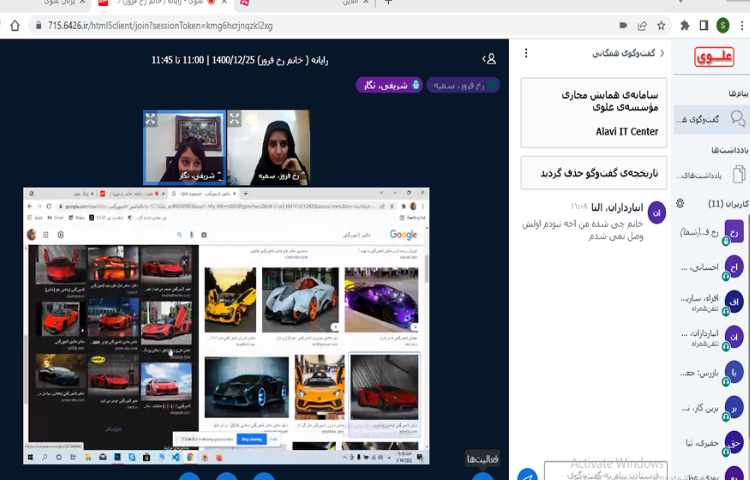Open the Chrome profile avatar
750x480 pixels.
(723, 25)
